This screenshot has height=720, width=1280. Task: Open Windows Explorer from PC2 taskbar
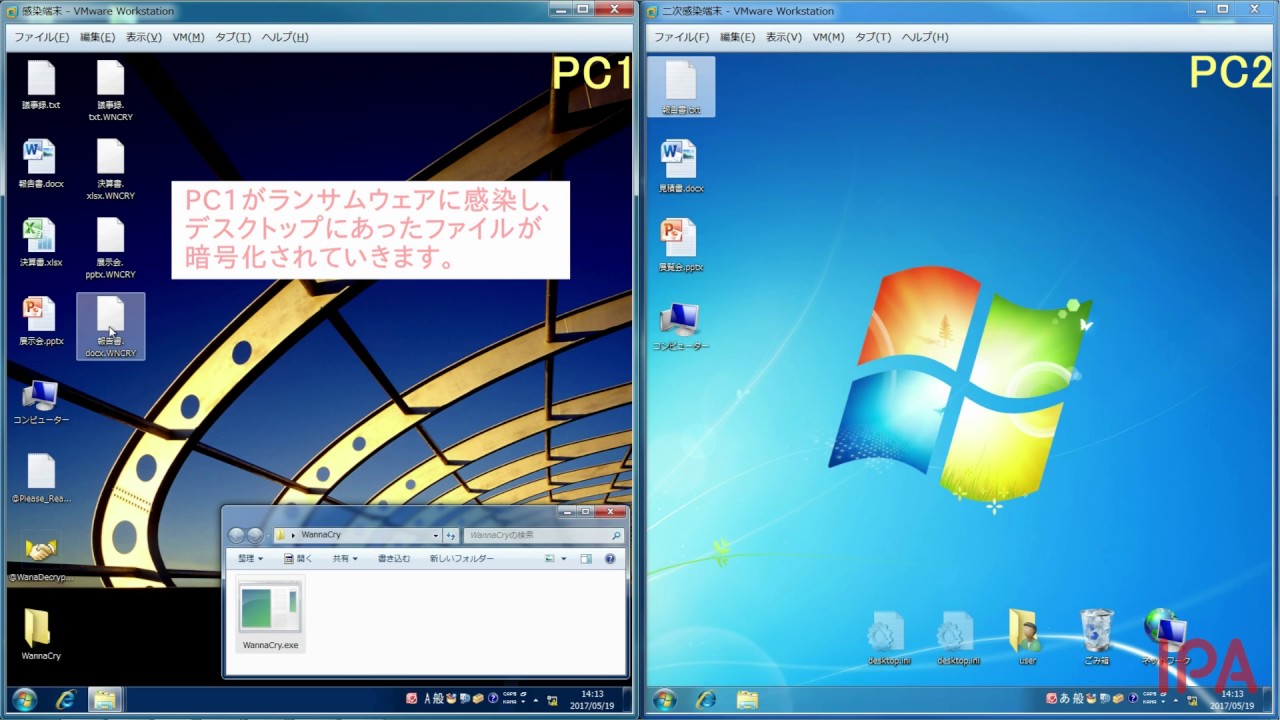[x=747, y=699]
